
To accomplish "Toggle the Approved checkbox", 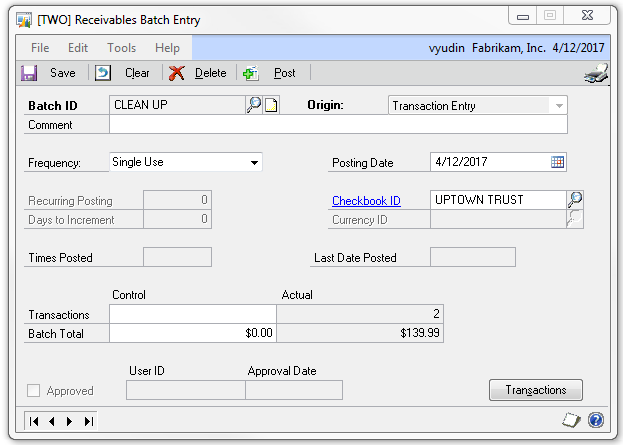I will pyautogui.click(x=35, y=391).
